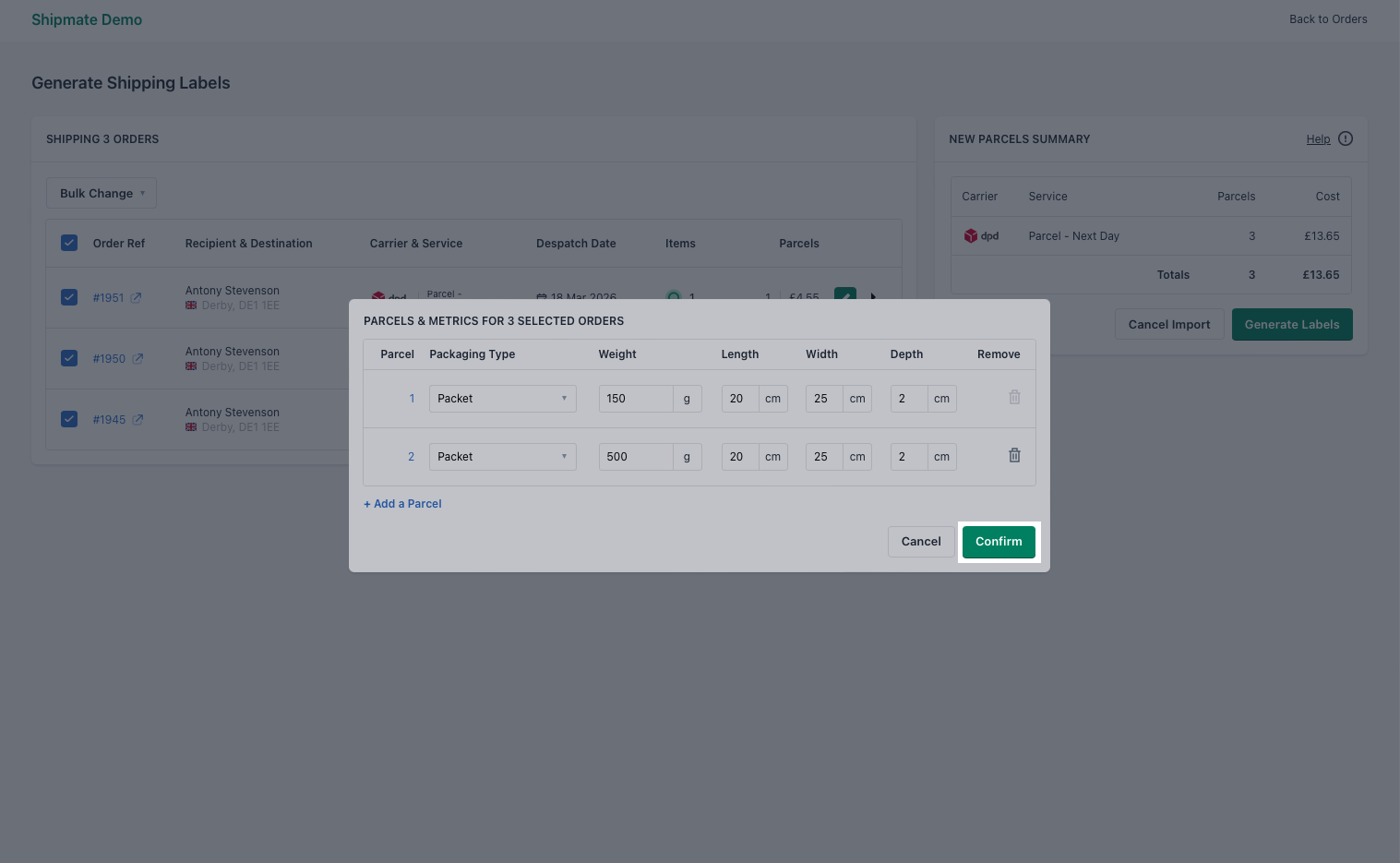Viewport: 1400px width, 863px height.
Task: Click Back to Orders
Action: click(1328, 18)
